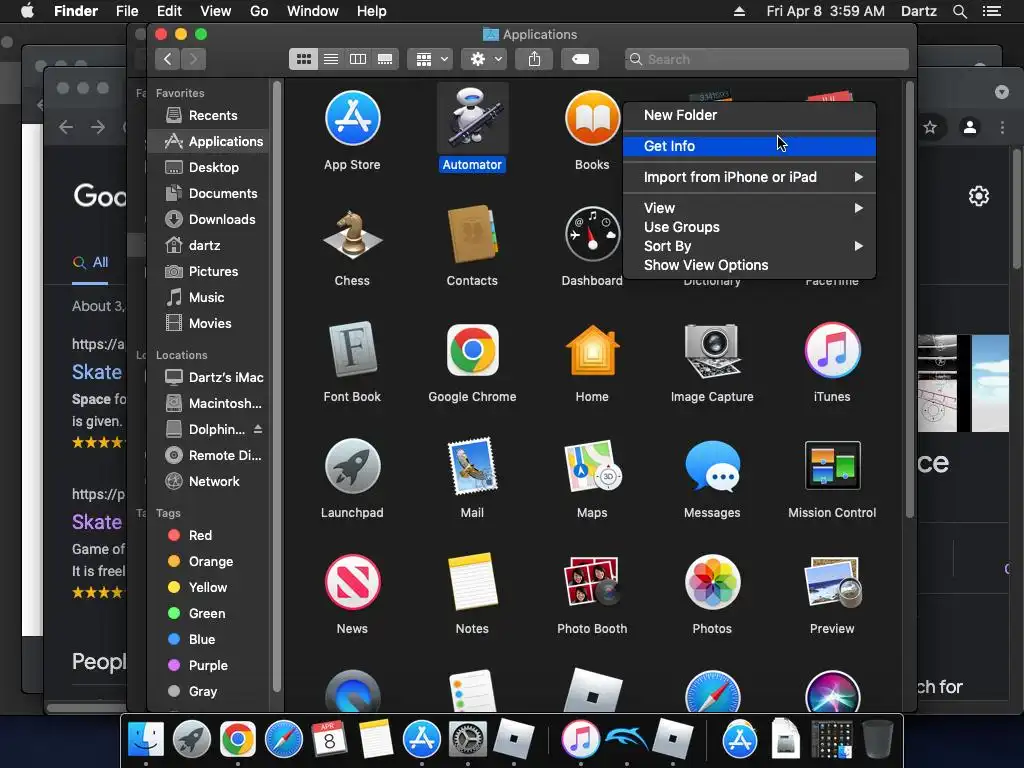Image resolution: width=1024 pixels, height=768 pixels.
Task: Open the Apple menu
Action: [27, 11]
